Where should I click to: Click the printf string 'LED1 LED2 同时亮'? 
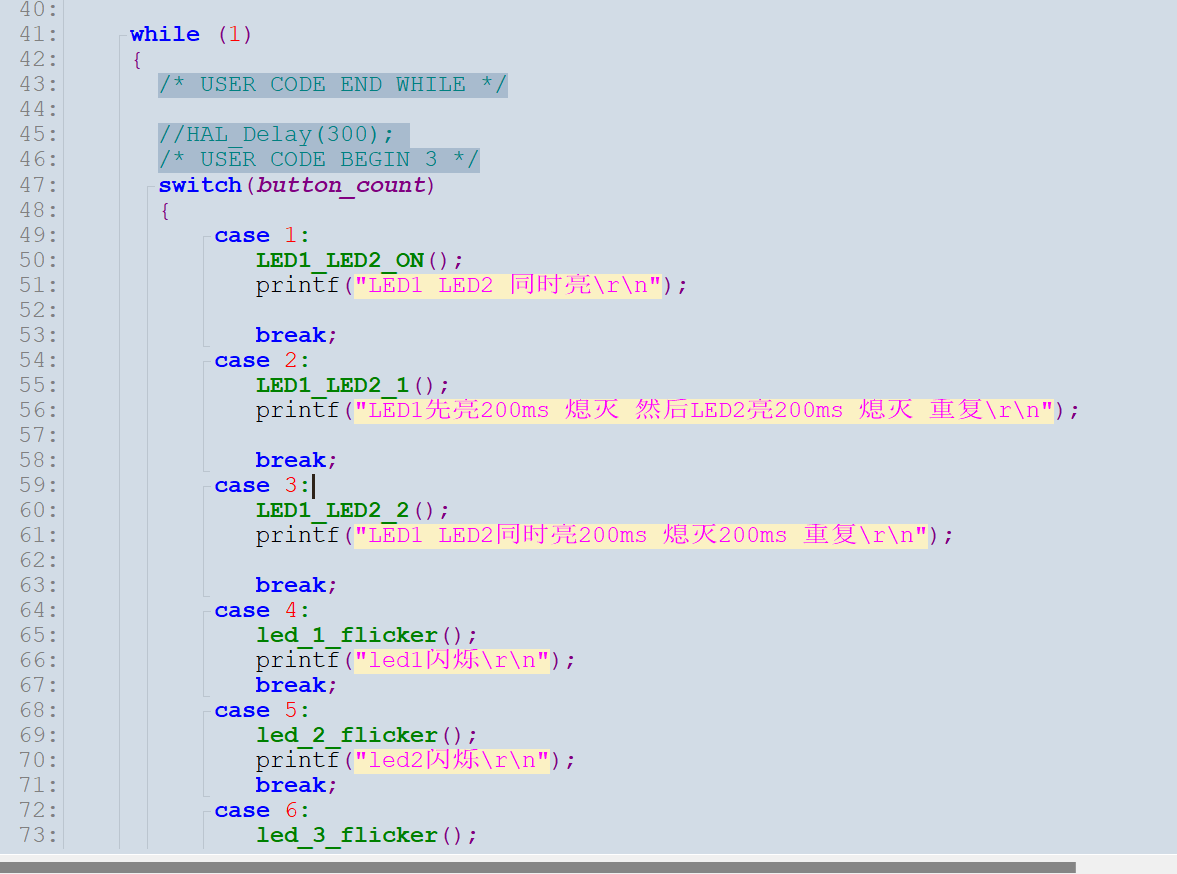click(508, 285)
